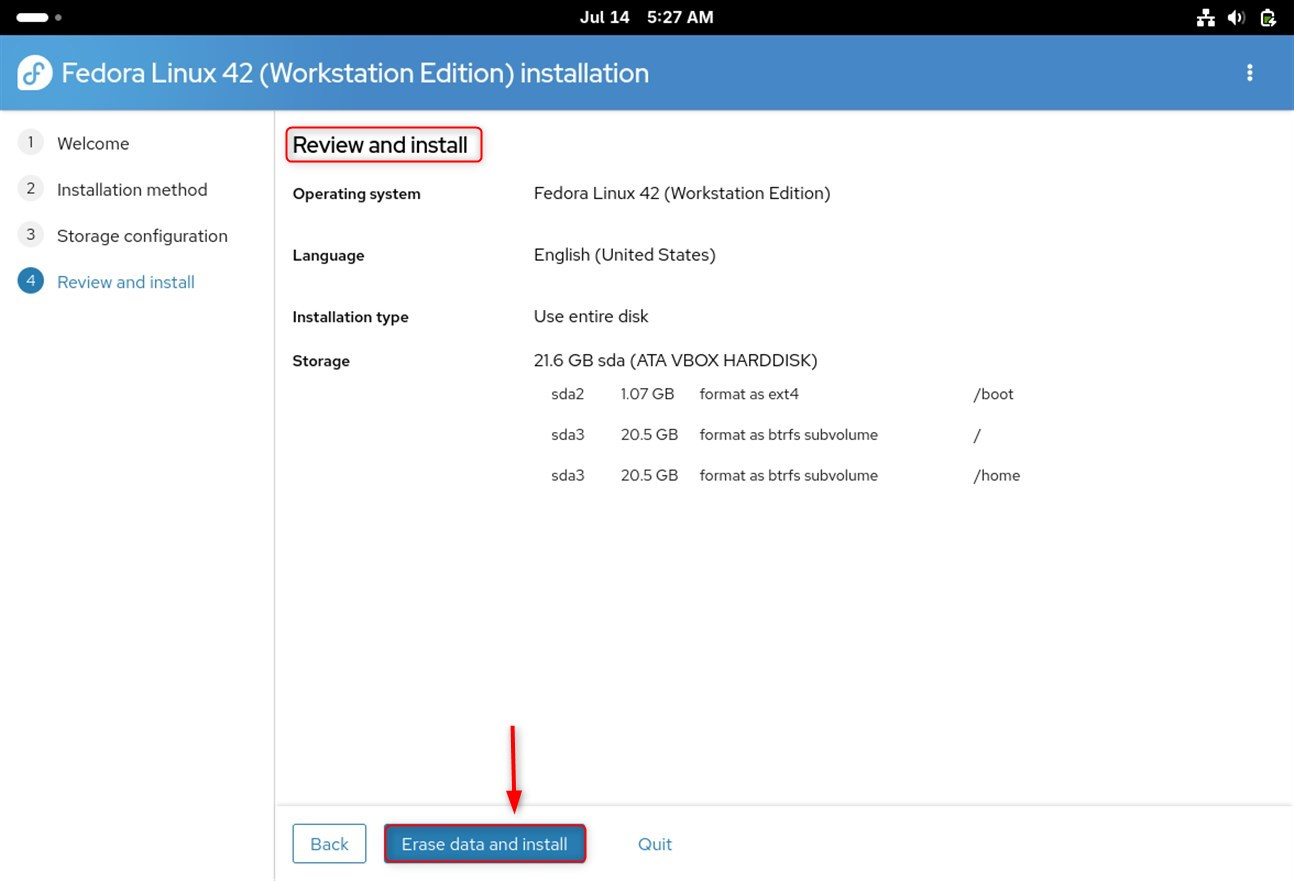The image size is (1294, 881).
Task: Click the installation title in header
Action: pyautogui.click(x=355, y=73)
